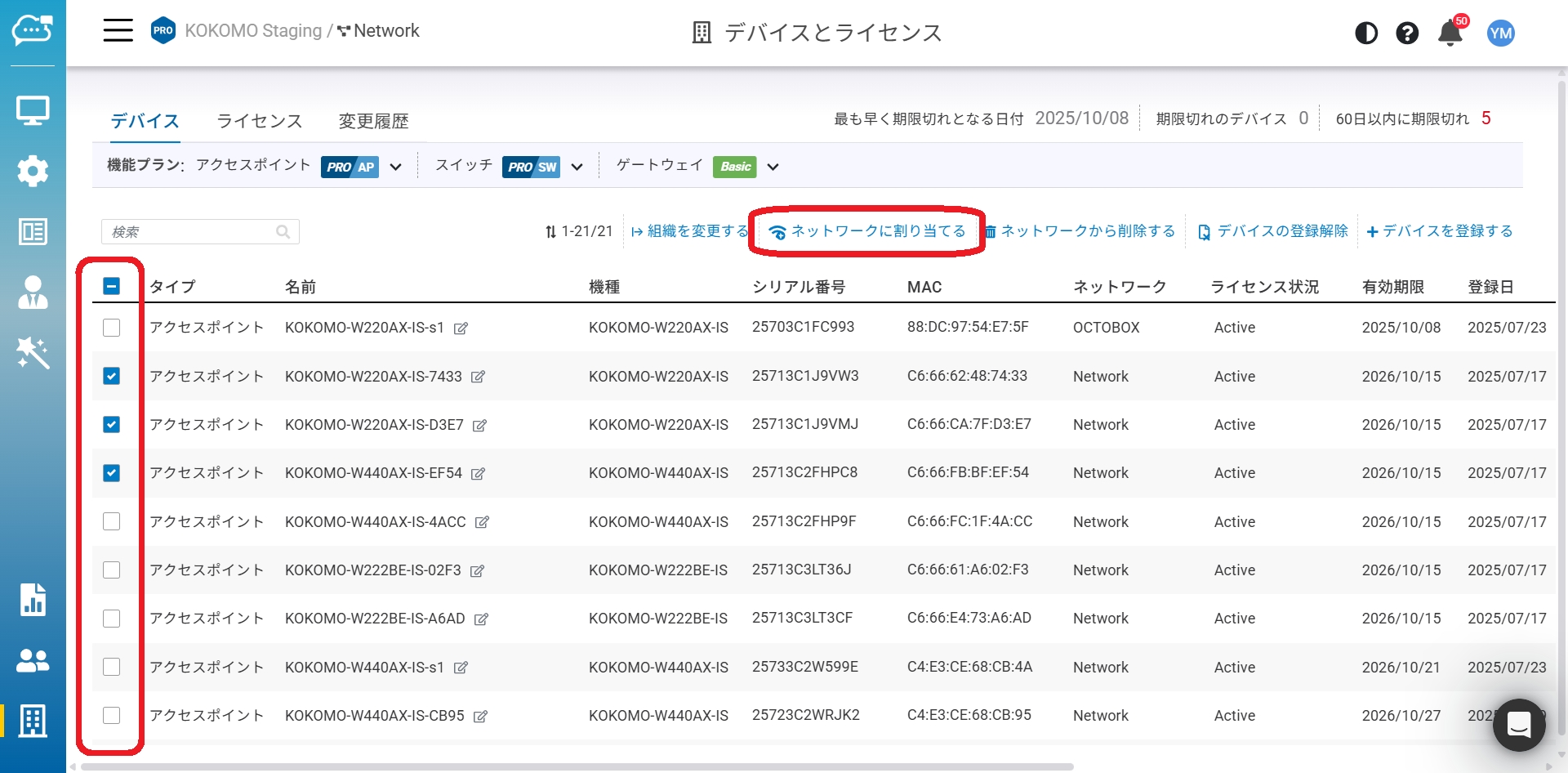Open the monitor dashboard sidebar icon
The image size is (1568, 773).
(33, 110)
